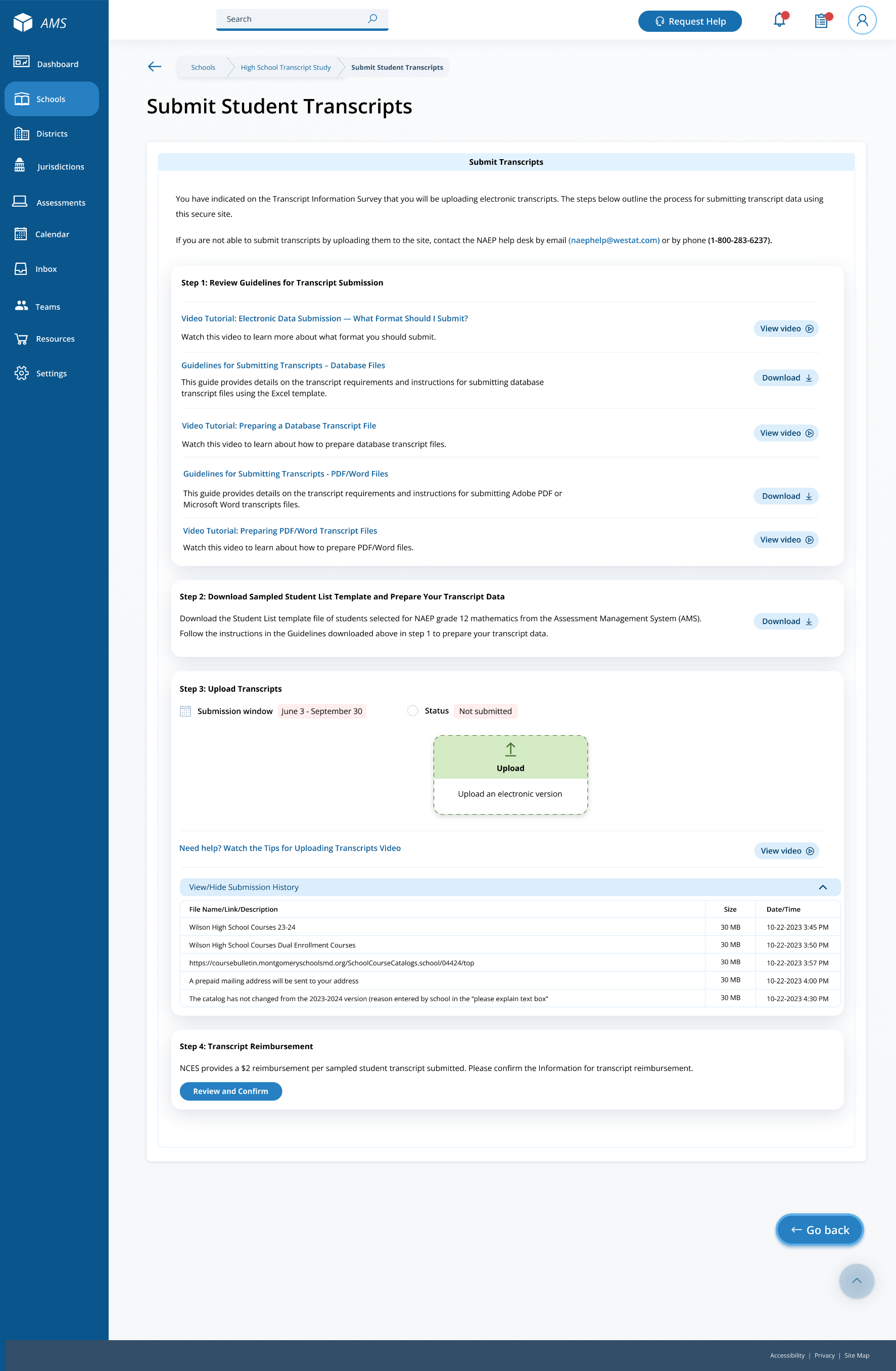The image size is (896, 1371).
Task: Click the Upload arrow icon
Action: 510,749
